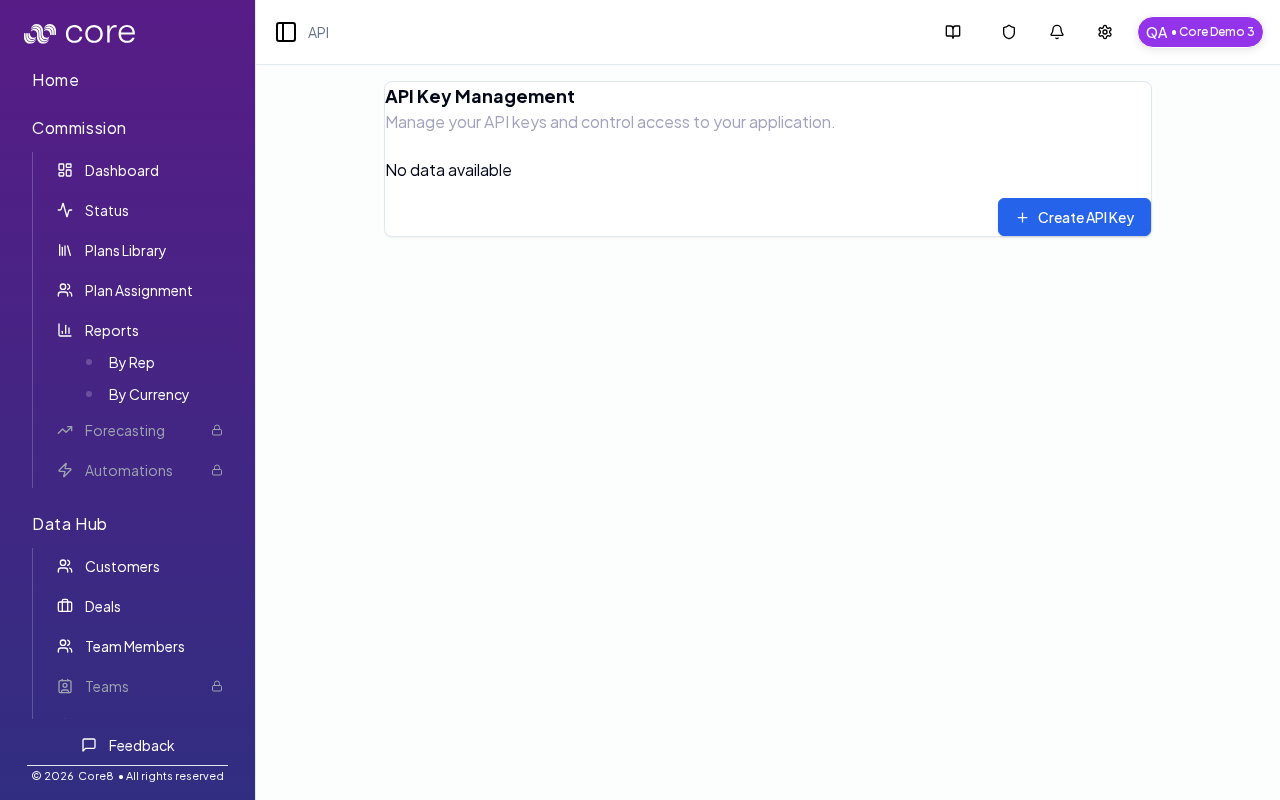Click the Plans Library books icon
The width and height of the screenshot is (1280, 800).
65,250
